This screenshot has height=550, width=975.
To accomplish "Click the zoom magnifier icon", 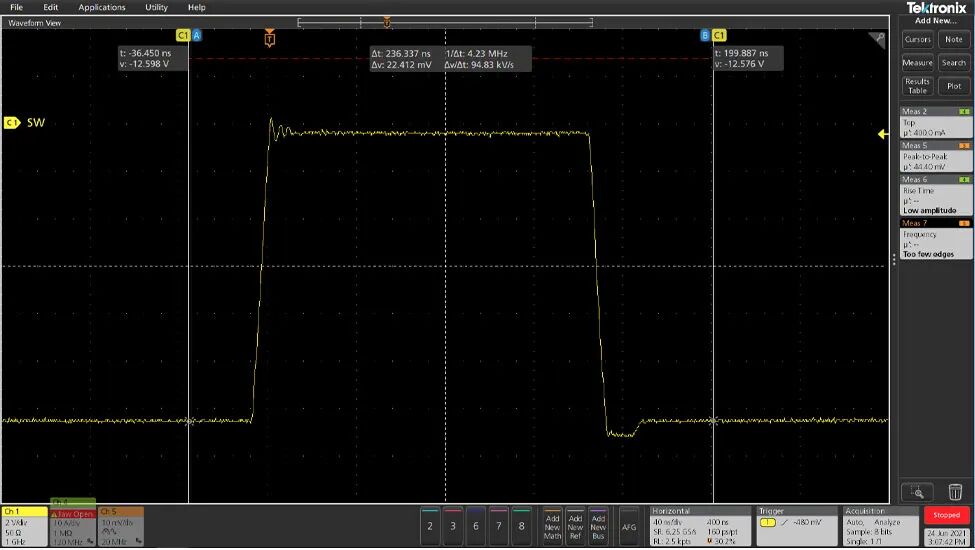I will pos(917,492).
